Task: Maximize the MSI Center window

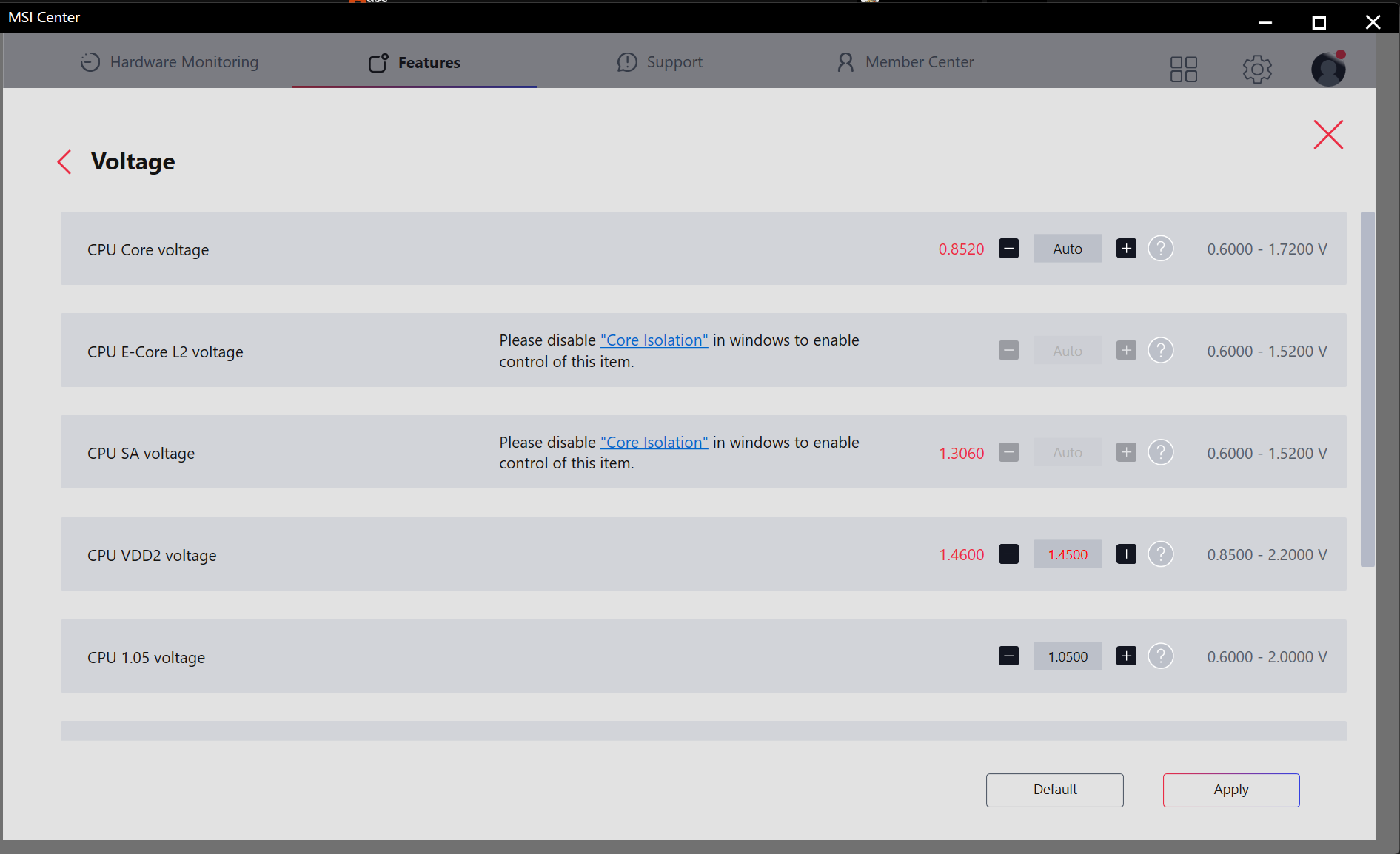Action: tap(1319, 22)
